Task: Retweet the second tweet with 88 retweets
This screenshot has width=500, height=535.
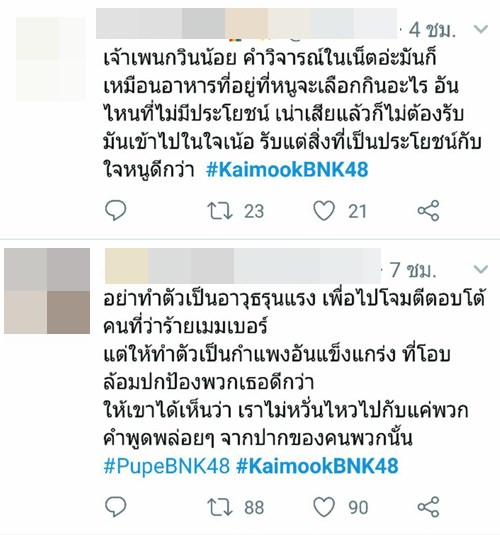Action: 220,507
